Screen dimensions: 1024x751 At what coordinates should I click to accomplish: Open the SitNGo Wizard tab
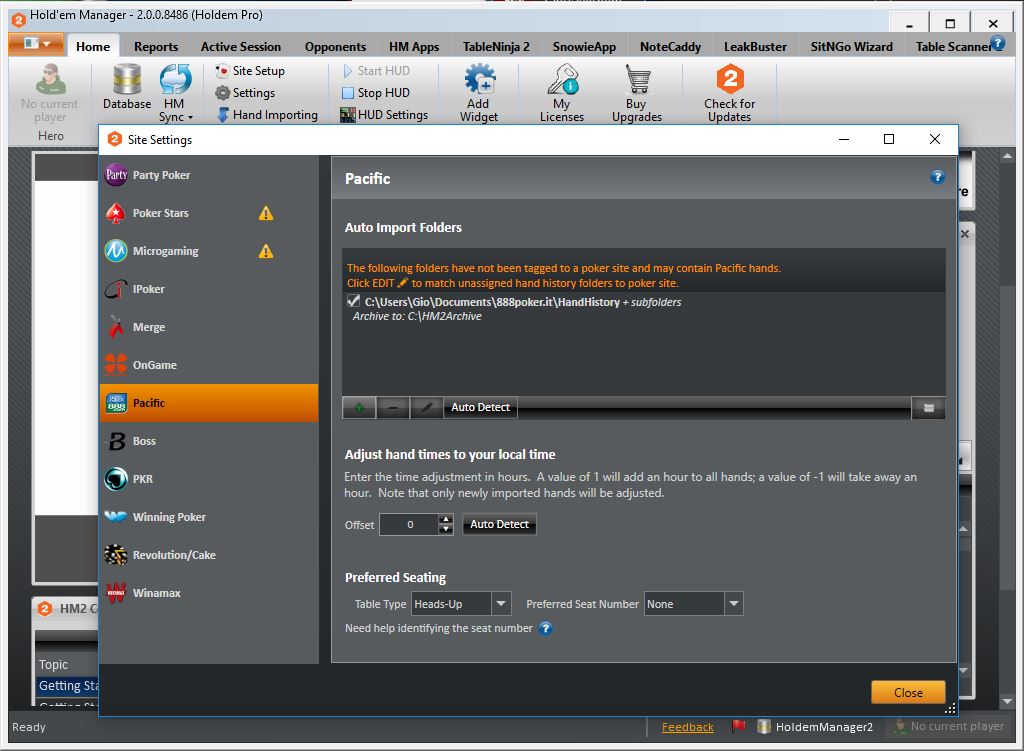click(x=852, y=46)
